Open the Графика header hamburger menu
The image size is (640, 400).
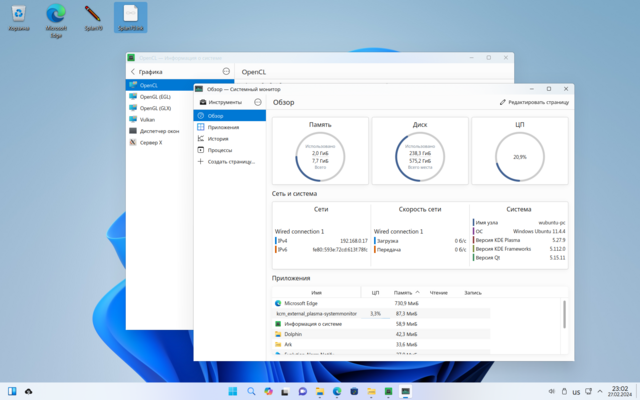pyautogui.click(x=226, y=72)
